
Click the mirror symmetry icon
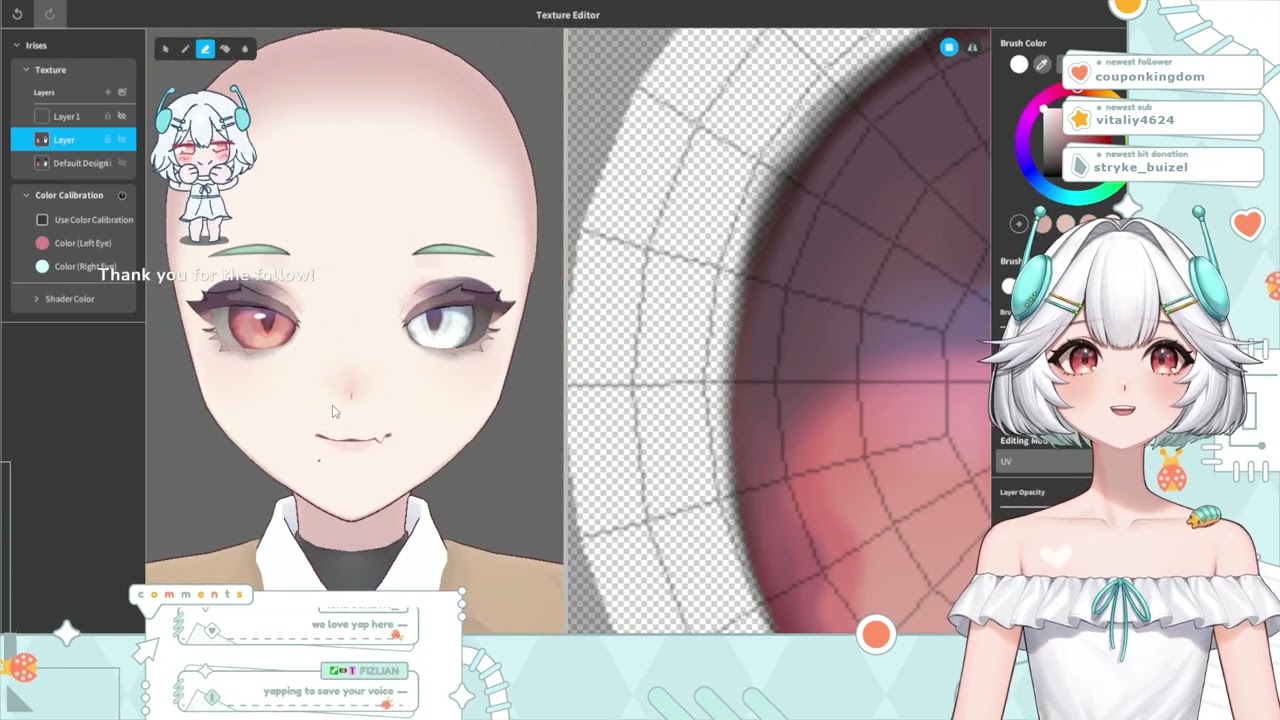[x=972, y=47]
